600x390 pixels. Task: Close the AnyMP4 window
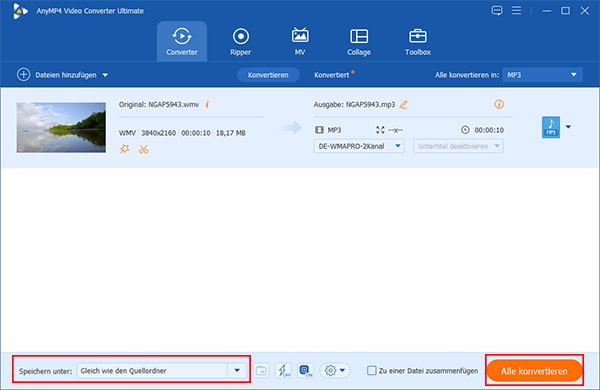(584, 11)
